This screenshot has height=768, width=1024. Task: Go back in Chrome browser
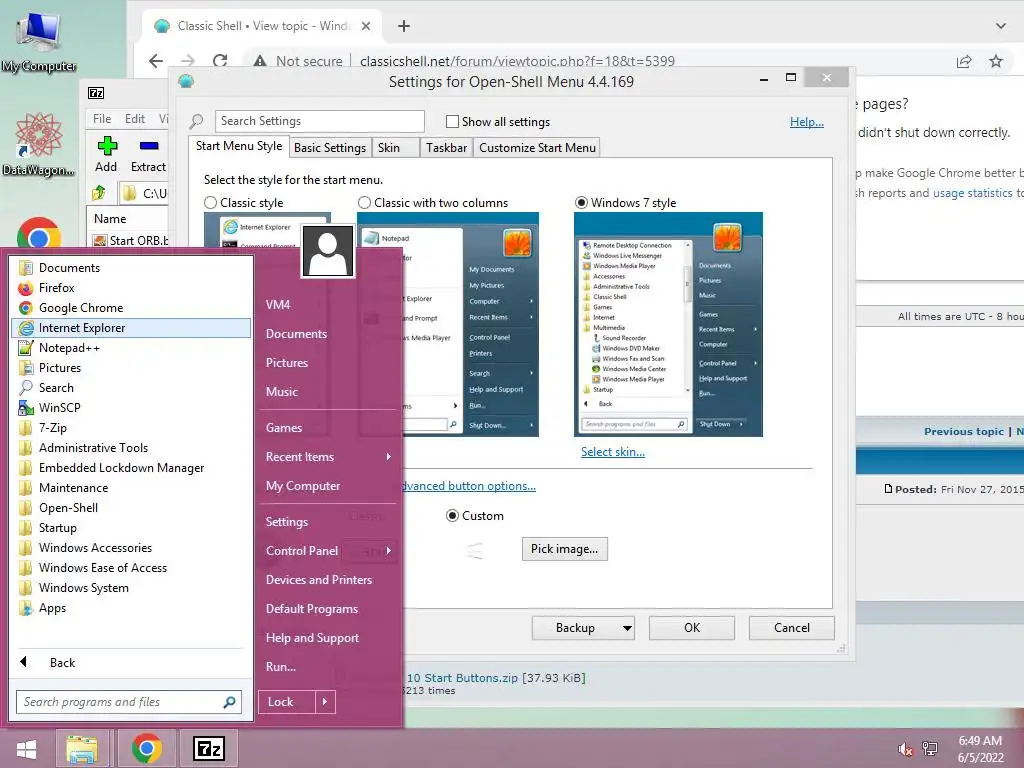(x=155, y=61)
